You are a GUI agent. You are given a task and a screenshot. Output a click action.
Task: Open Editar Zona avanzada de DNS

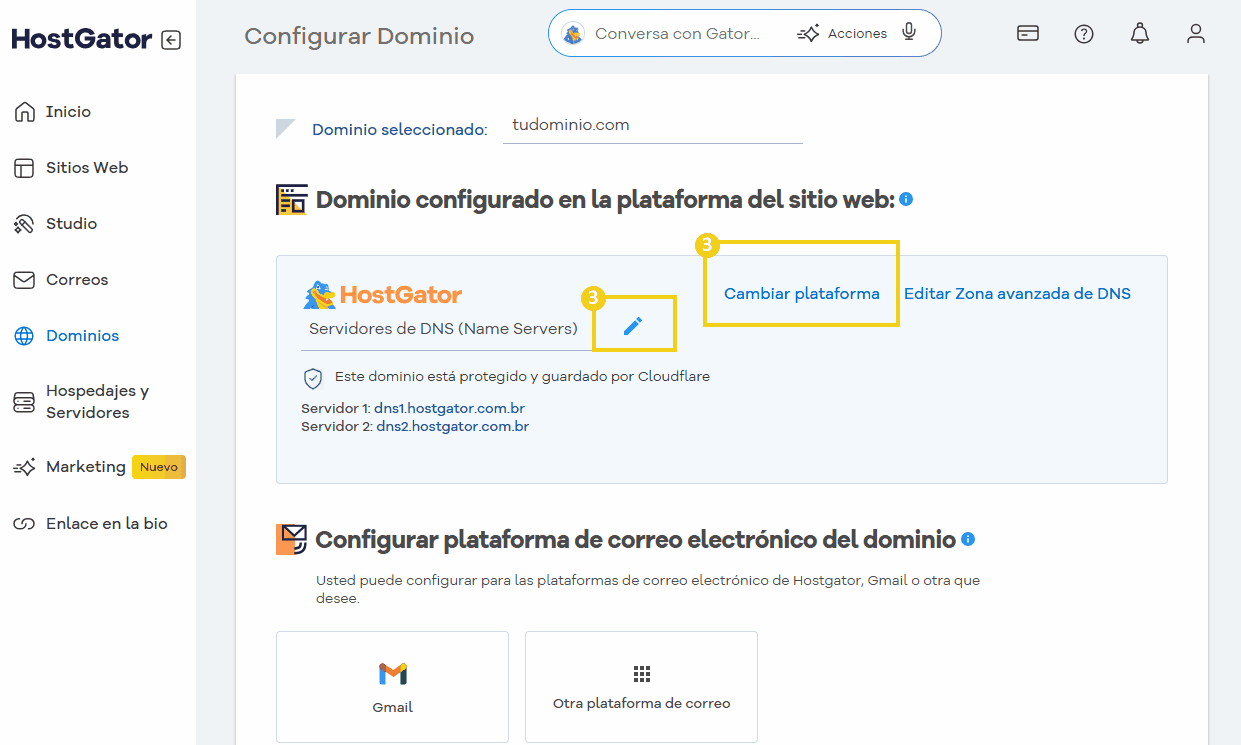[1017, 294]
